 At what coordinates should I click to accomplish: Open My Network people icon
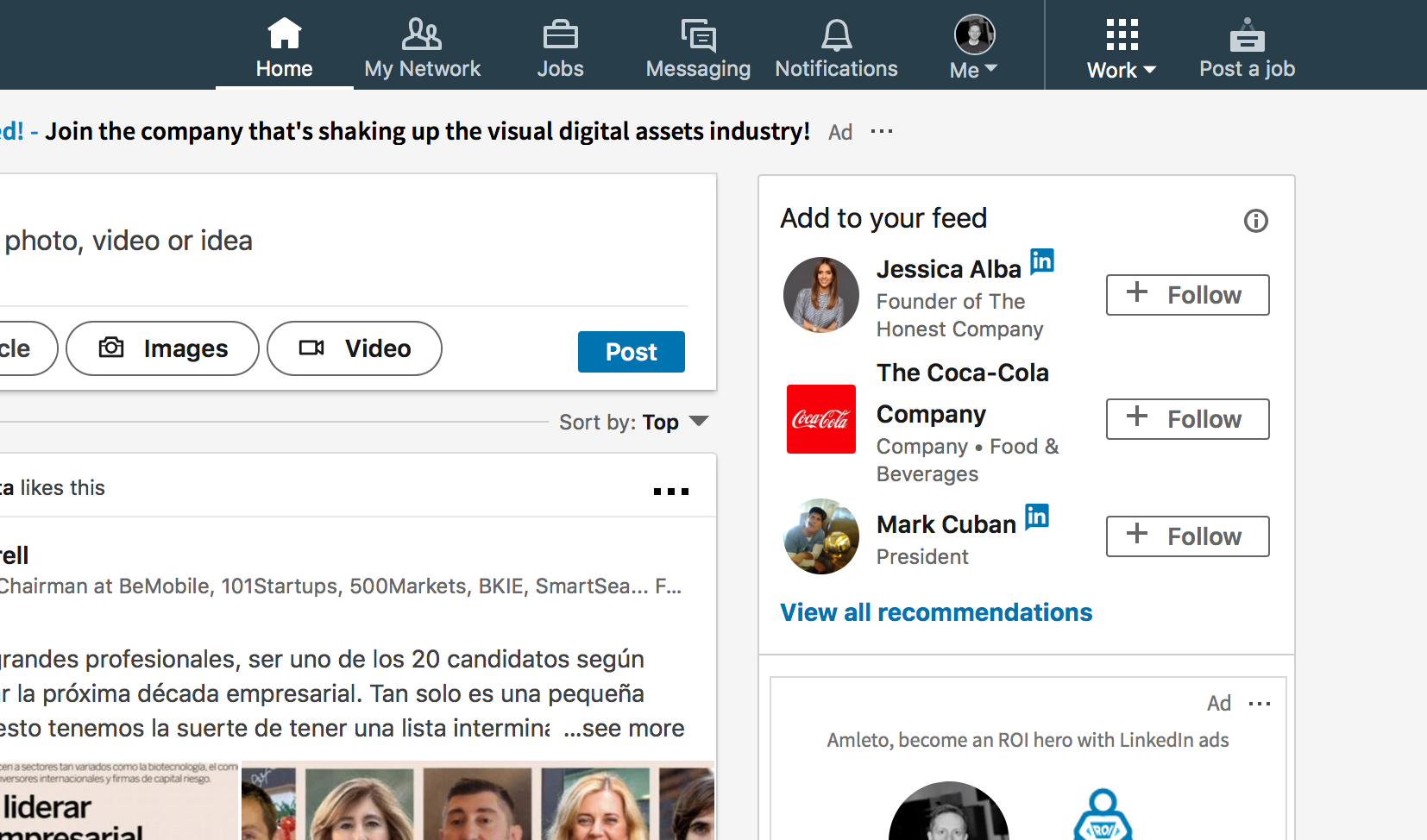(x=422, y=34)
